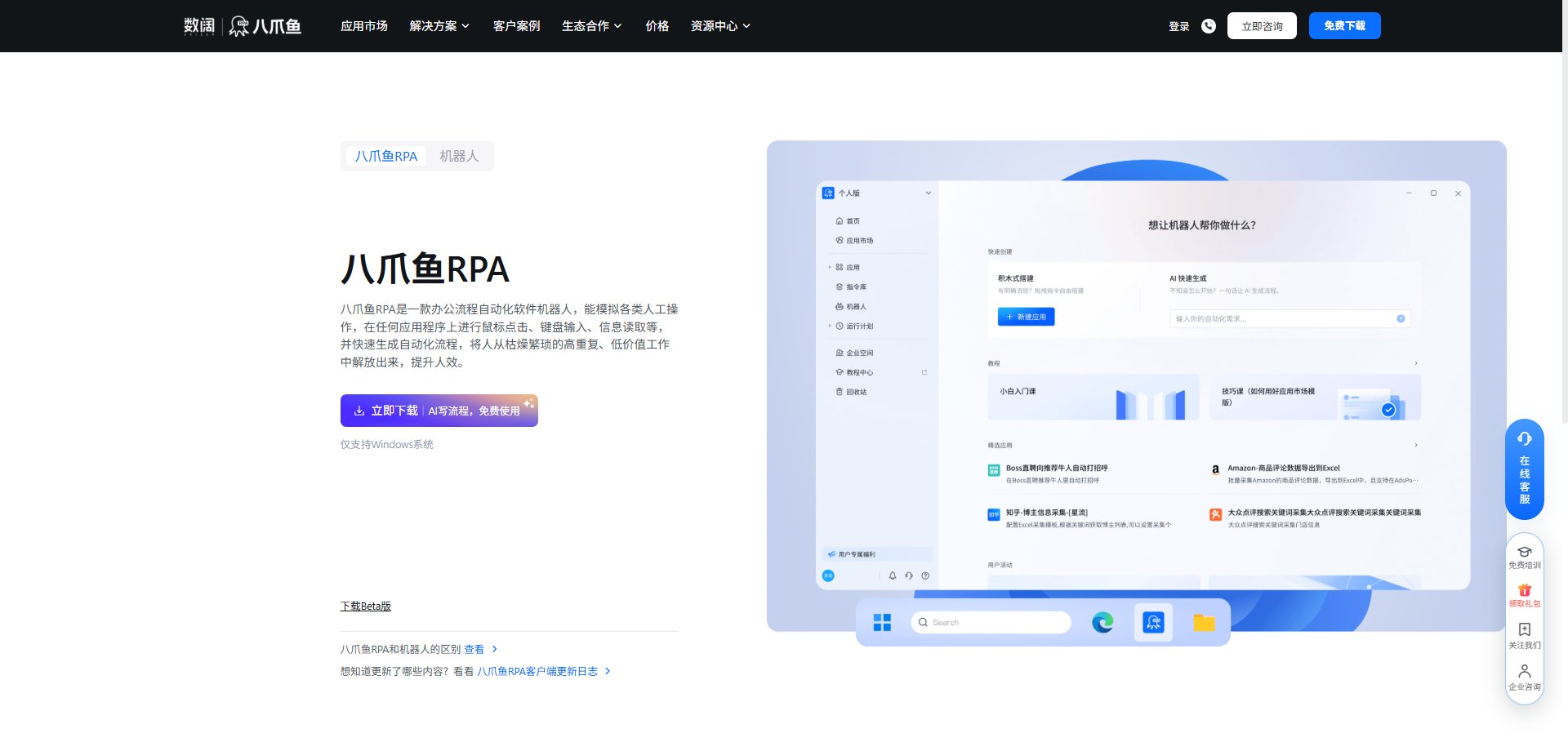This screenshot has height=742, width=1568.
Task: Click the round user avatar in app preview
Action: (x=828, y=575)
